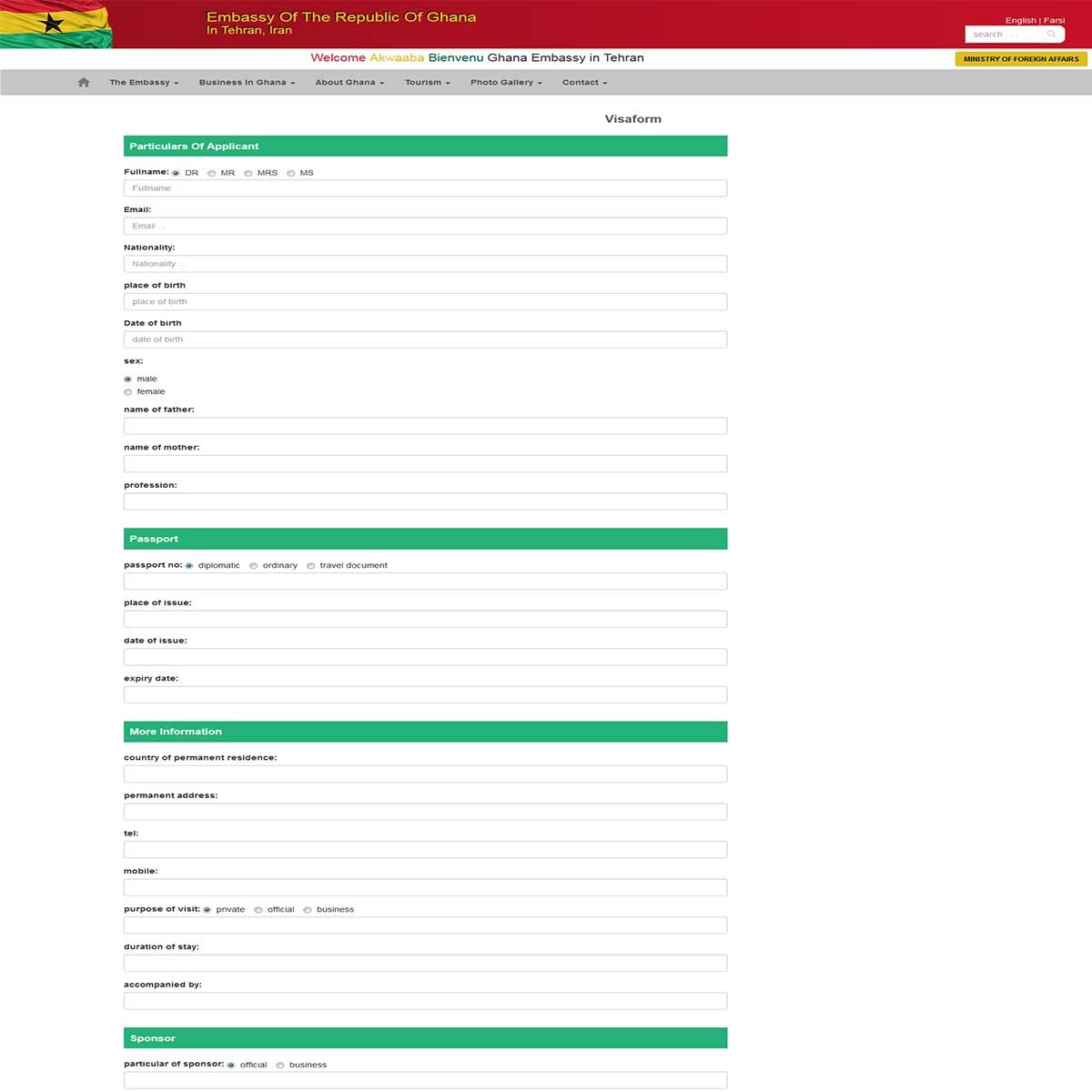Expand the About Ghana menu
Viewport: 1092px width, 1092px height.
click(349, 82)
